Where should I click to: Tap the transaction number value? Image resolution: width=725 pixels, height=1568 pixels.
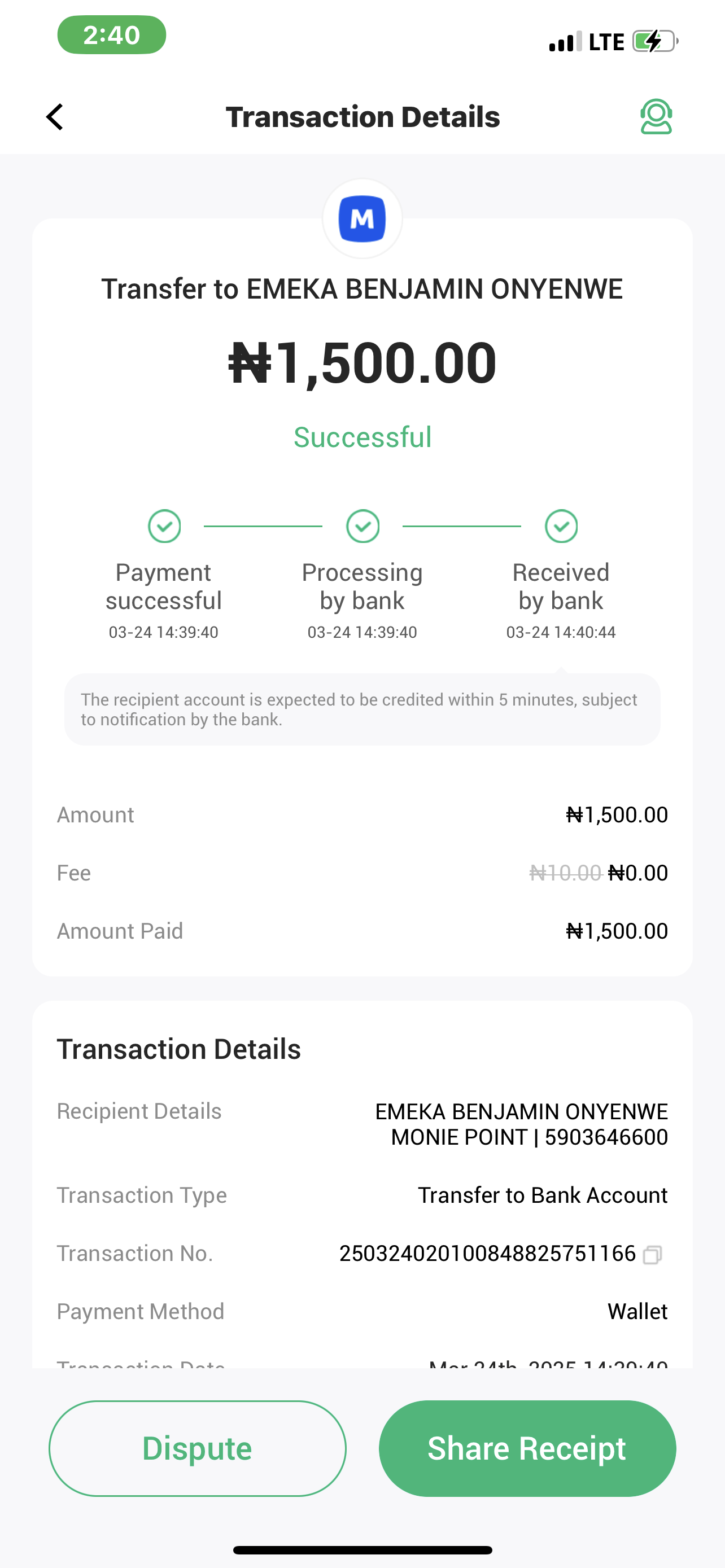click(x=487, y=1254)
